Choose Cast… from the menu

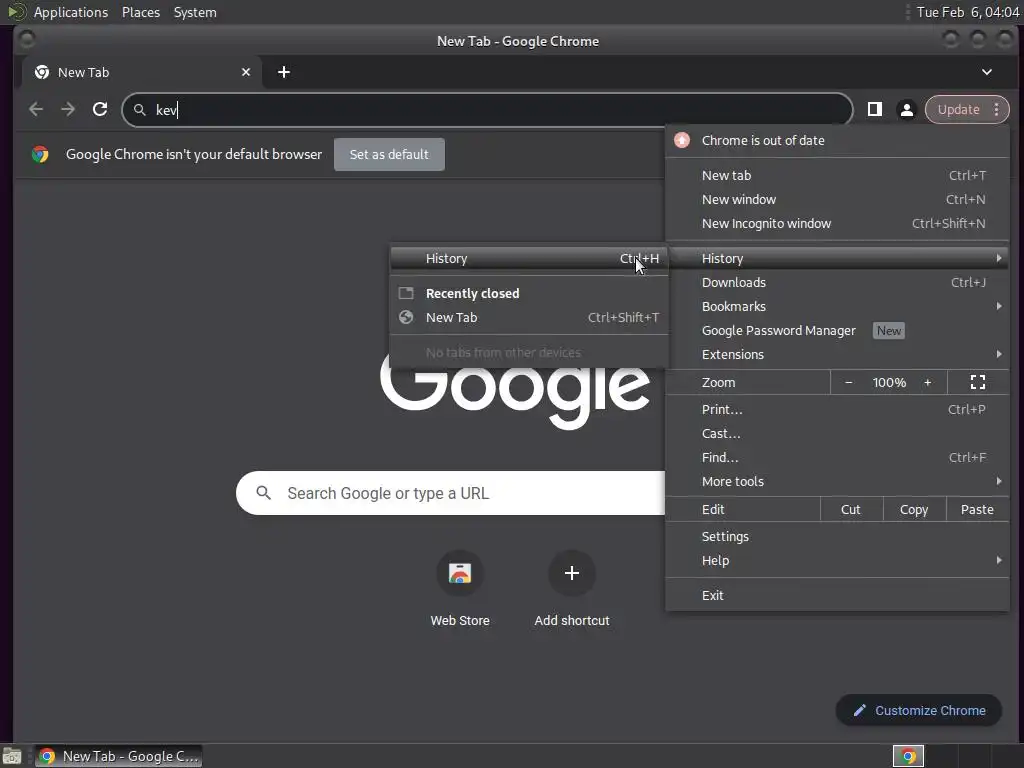[x=837, y=434]
